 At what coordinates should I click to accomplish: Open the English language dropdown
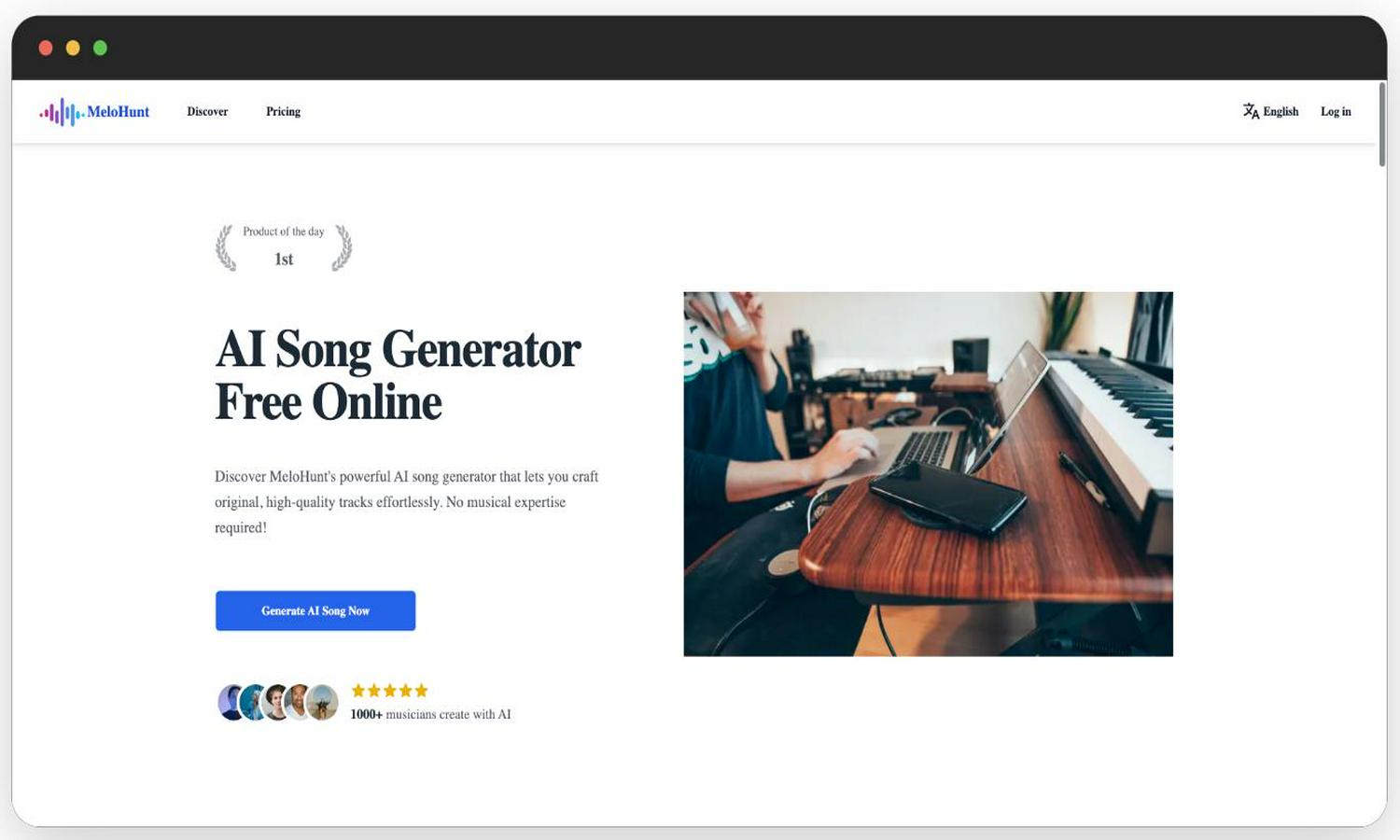tap(1271, 111)
